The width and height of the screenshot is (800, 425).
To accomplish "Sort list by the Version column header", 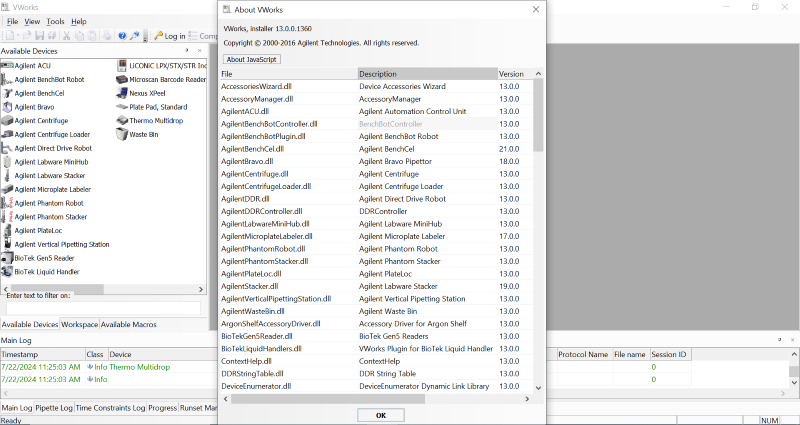I will pos(515,74).
